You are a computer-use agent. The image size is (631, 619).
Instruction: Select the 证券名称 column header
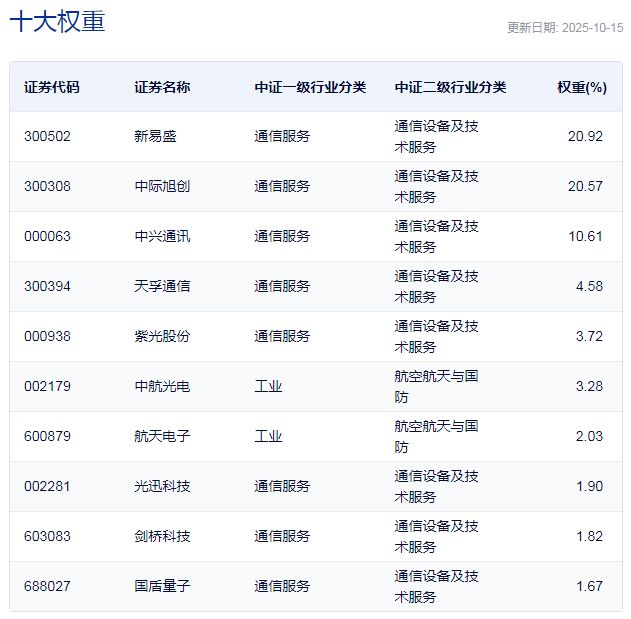tap(162, 87)
